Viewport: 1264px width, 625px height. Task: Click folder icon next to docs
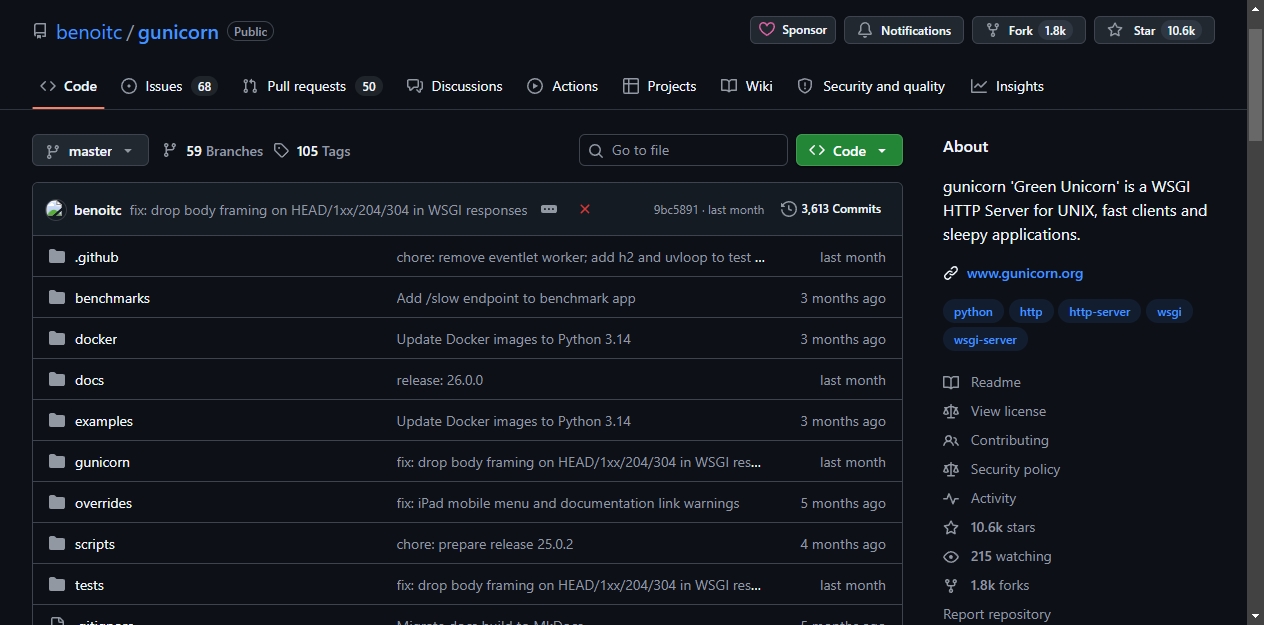pos(57,380)
